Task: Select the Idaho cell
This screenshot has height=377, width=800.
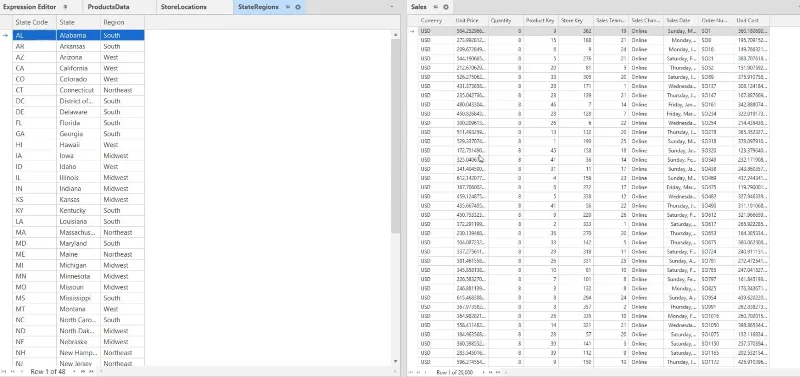Action: [78, 167]
